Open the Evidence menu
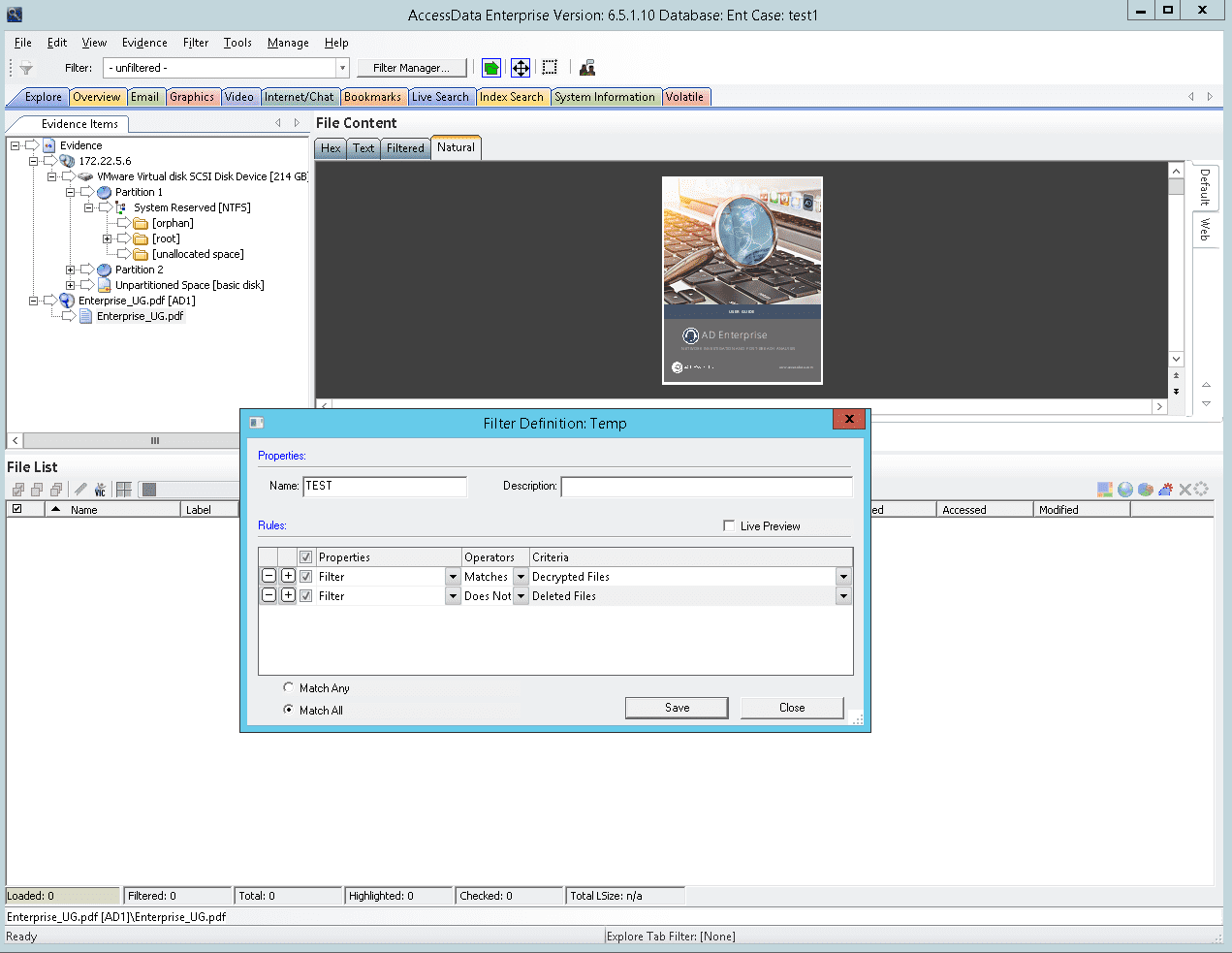 pos(144,43)
